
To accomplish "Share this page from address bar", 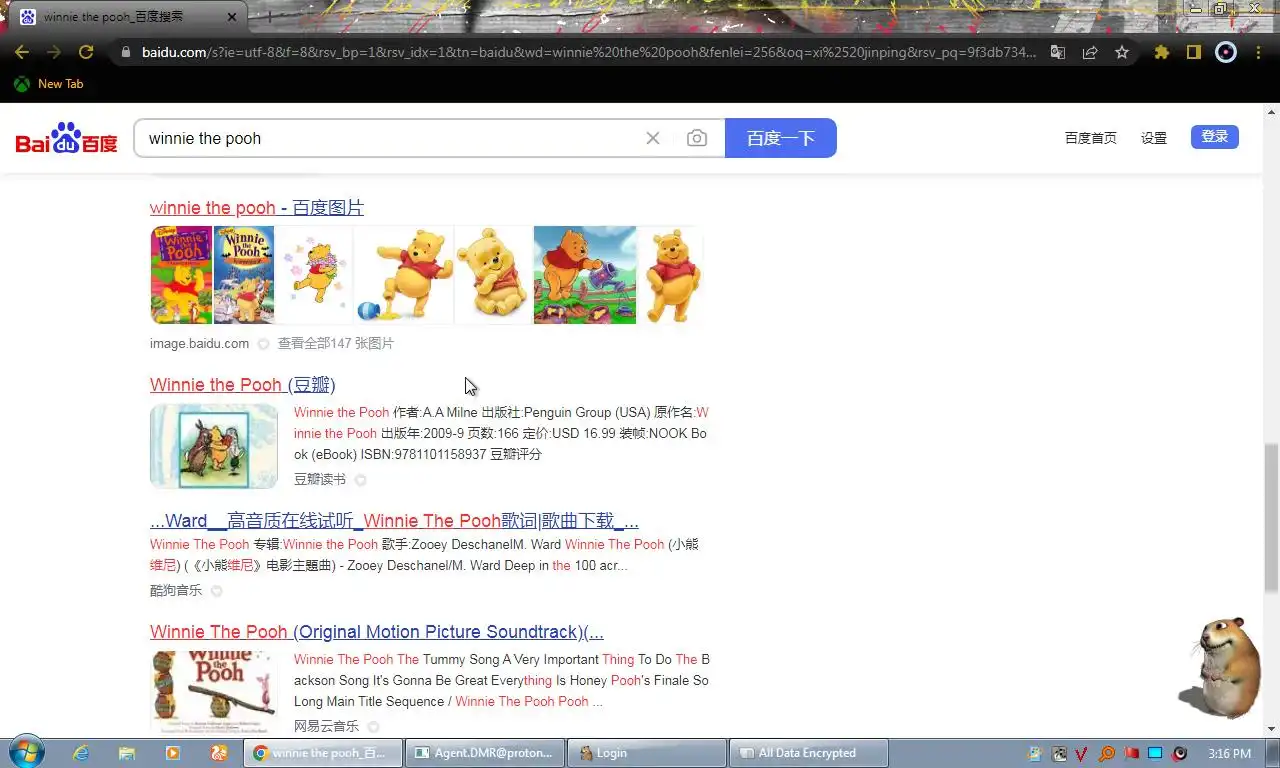I will 1090,52.
